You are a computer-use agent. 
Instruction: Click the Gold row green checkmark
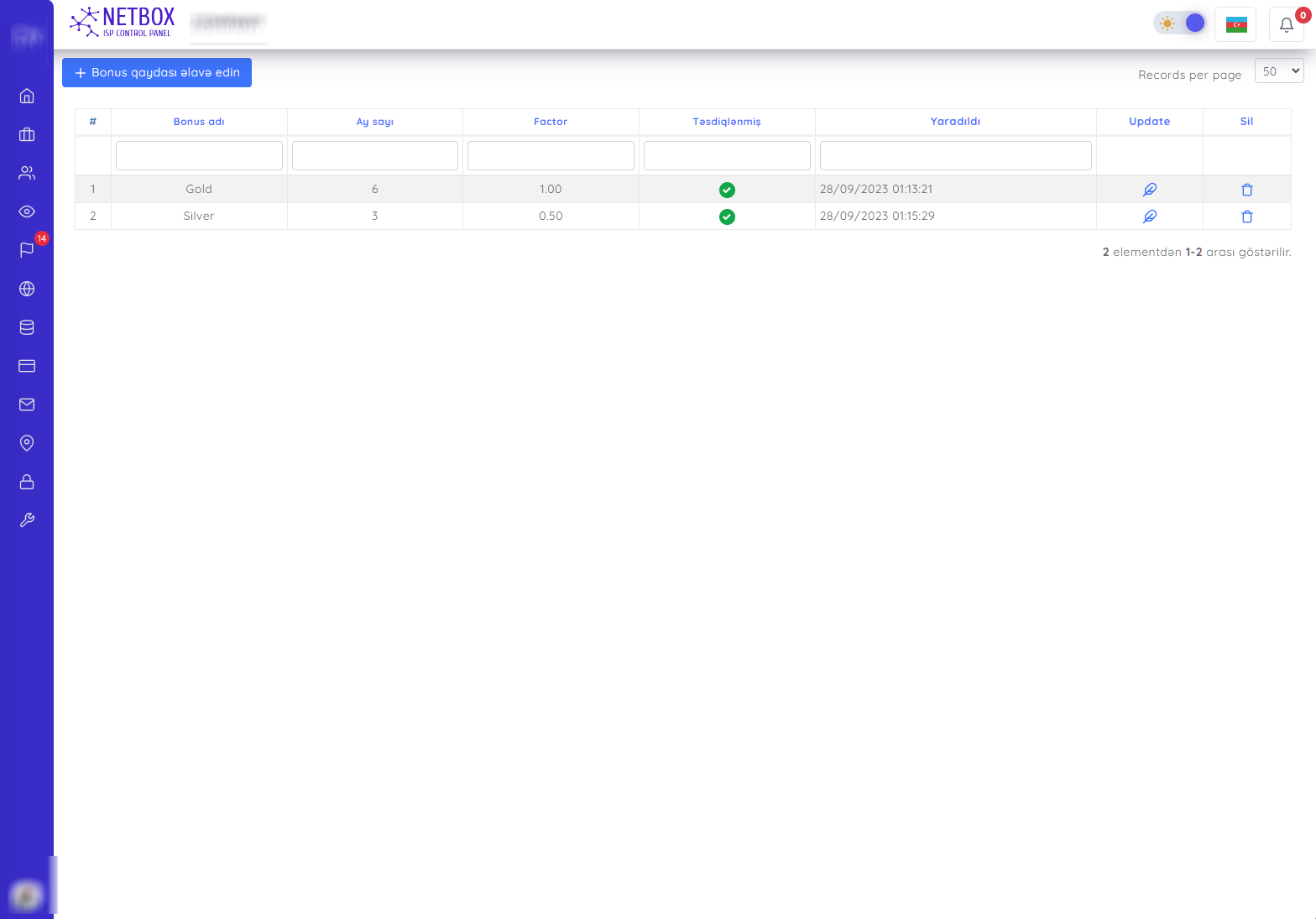(727, 190)
